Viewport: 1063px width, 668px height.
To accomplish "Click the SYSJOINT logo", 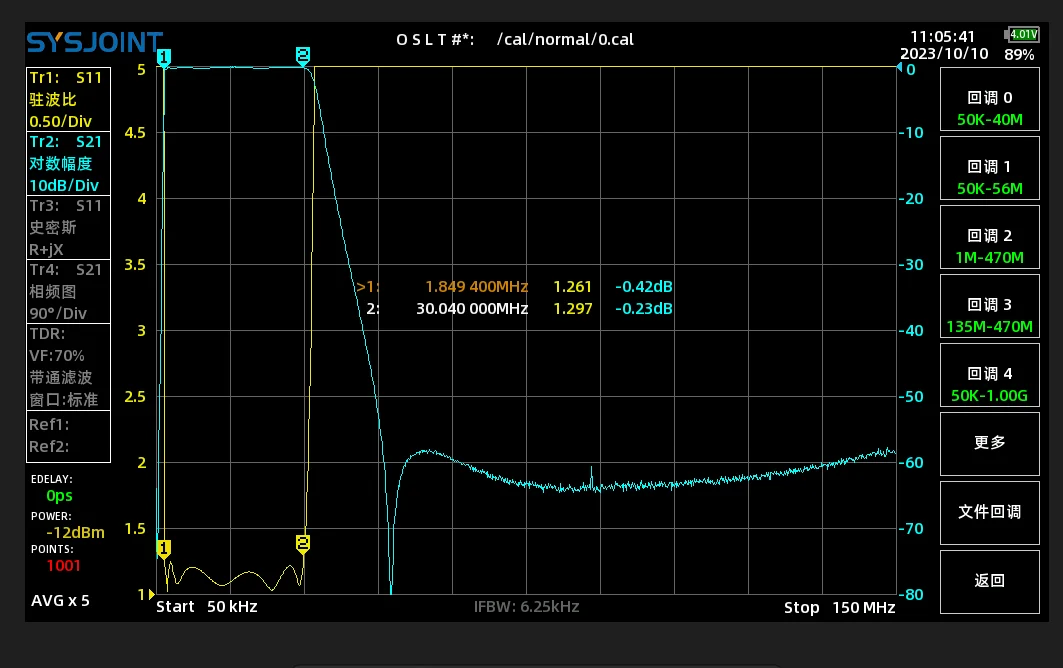I will pyautogui.click(x=95, y=42).
